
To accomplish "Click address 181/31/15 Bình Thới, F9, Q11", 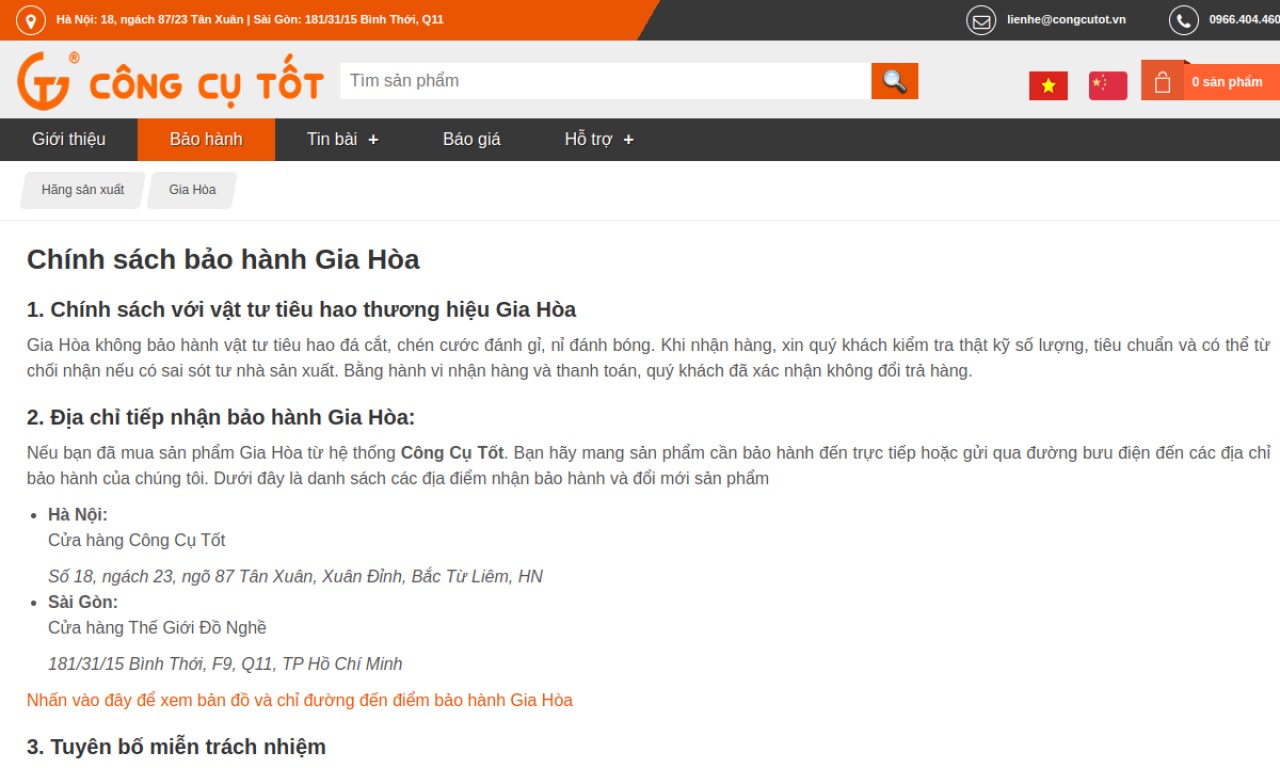I will click(x=225, y=665).
